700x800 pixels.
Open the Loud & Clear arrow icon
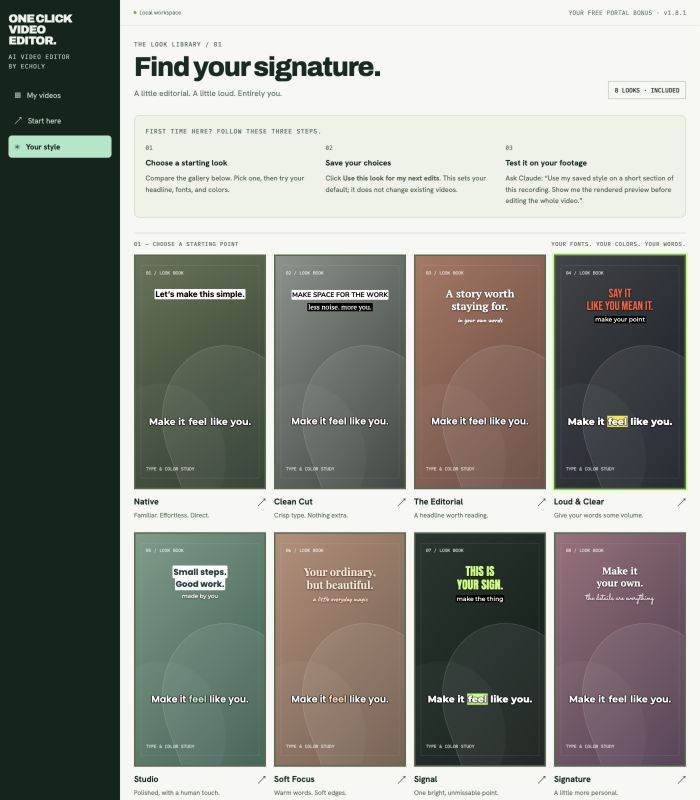pos(682,502)
